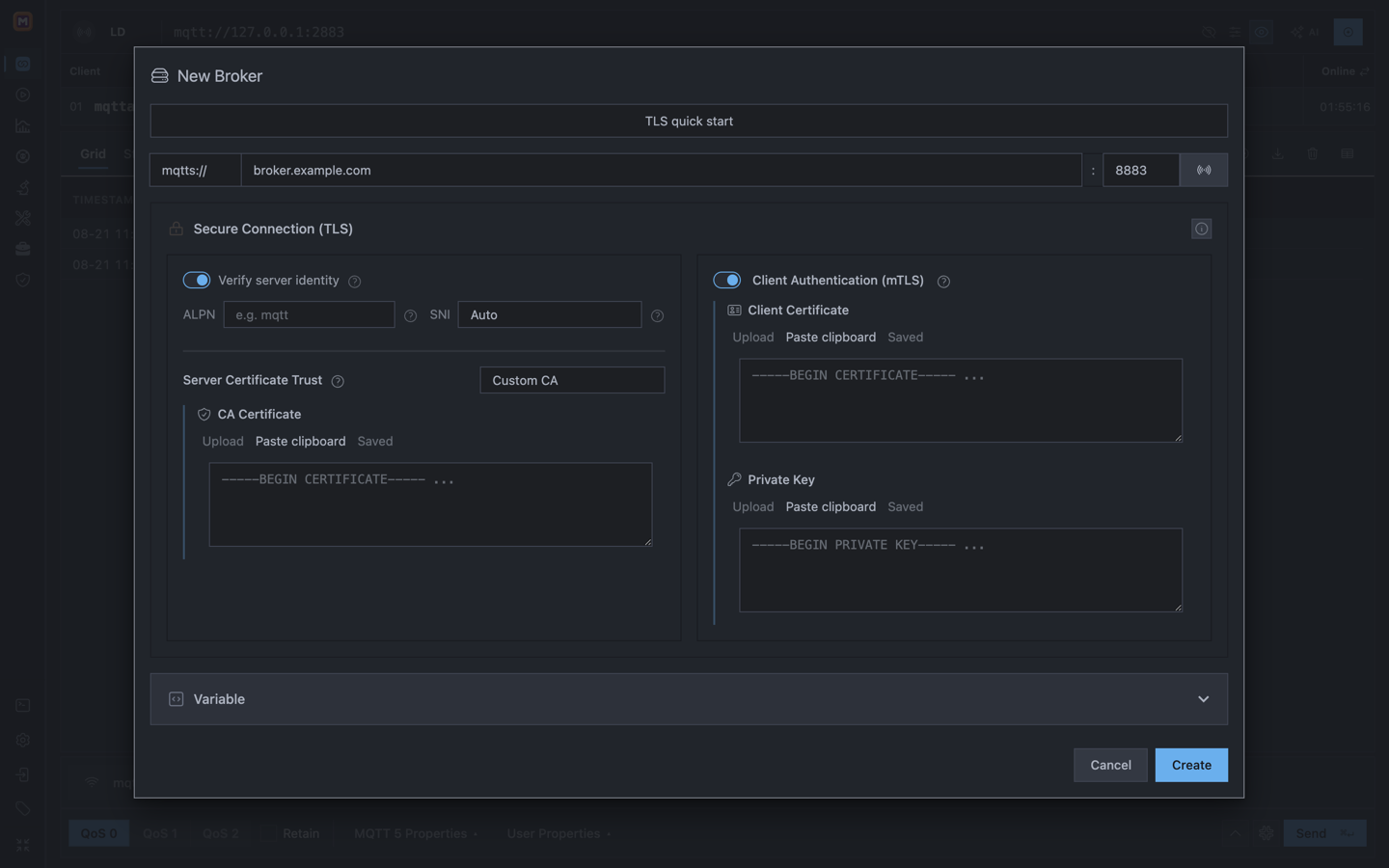Click the broker.example.com host field
Image resolution: width=1389 pixels, height=868 pixels.
[662, 170]
